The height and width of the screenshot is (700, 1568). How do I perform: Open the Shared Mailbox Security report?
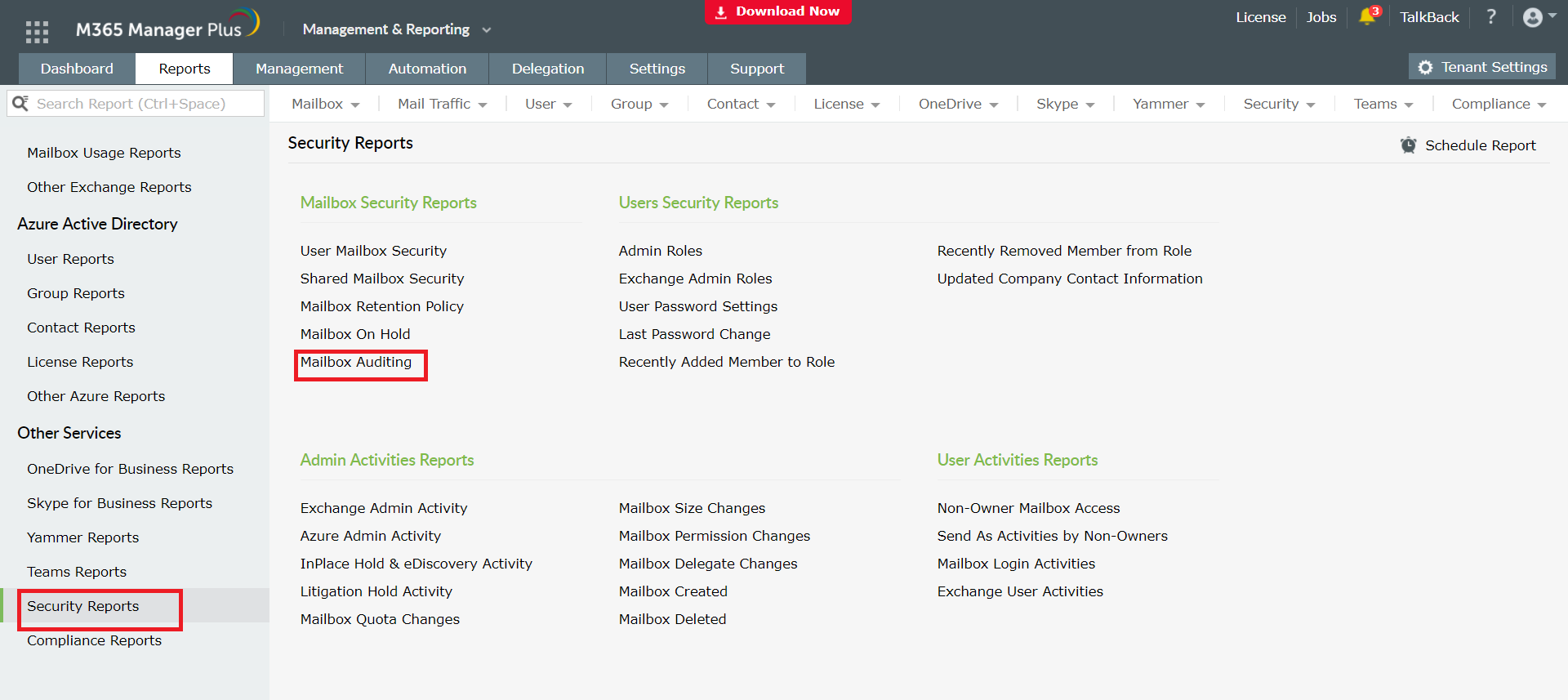click(x=382, y=279)
